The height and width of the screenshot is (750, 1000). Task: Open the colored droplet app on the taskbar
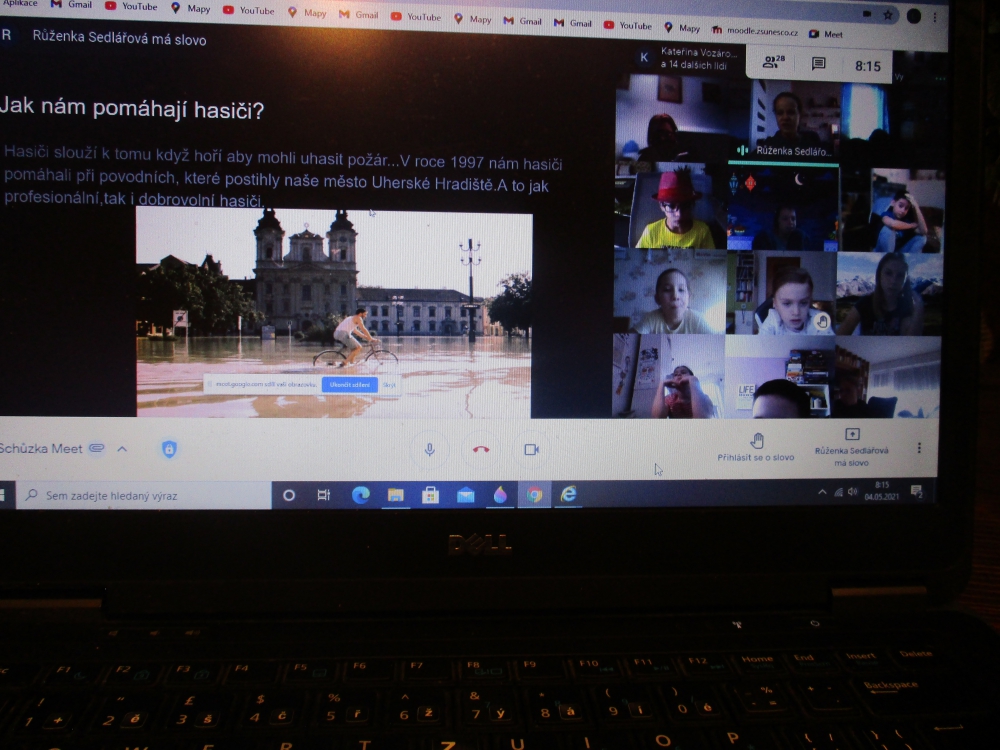pos(500,494)
